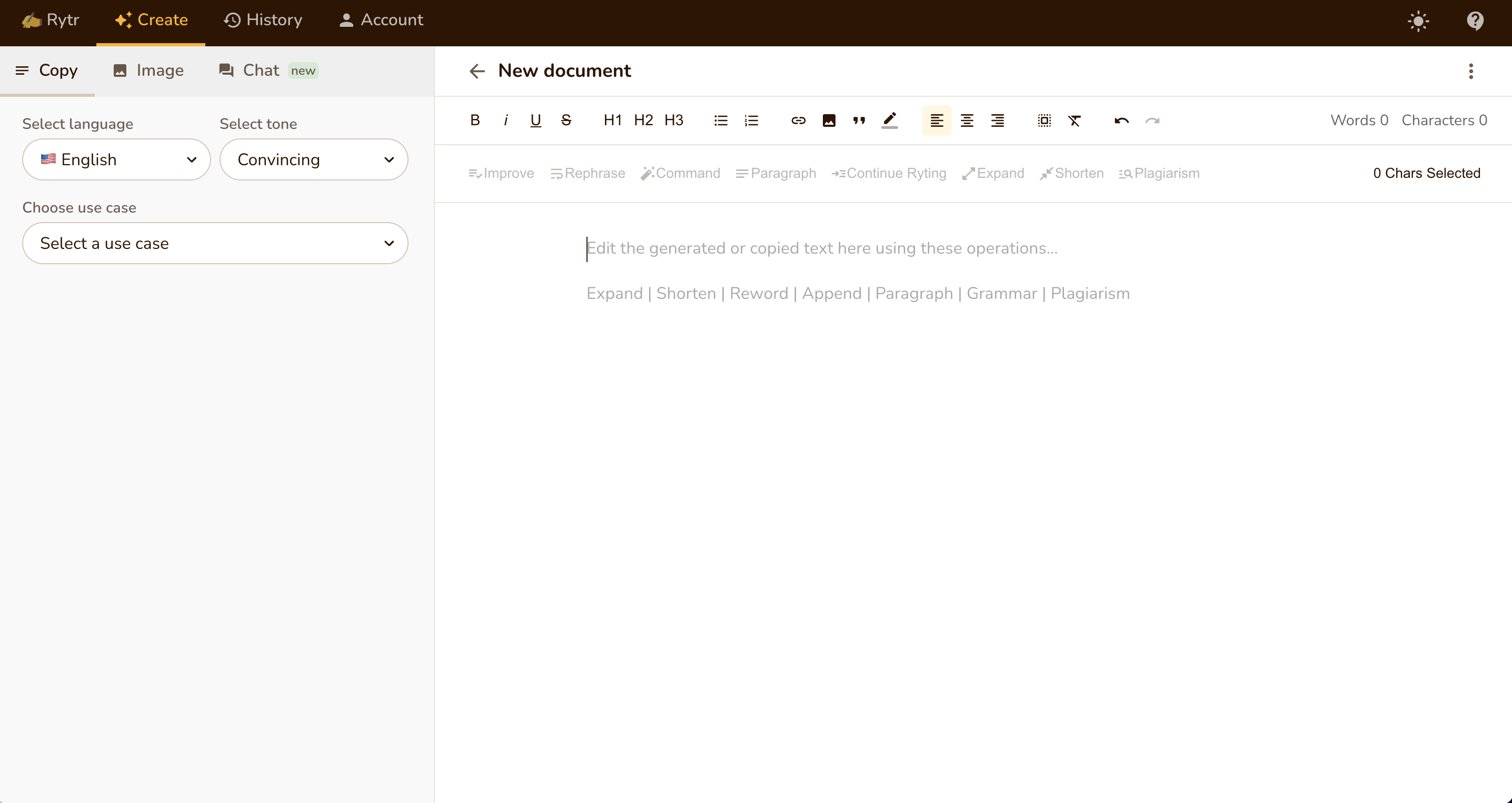Screen dimensions: 1512x803
Task: Switch to the History tab
Action: pyautogui.click(x=262, y=20)
